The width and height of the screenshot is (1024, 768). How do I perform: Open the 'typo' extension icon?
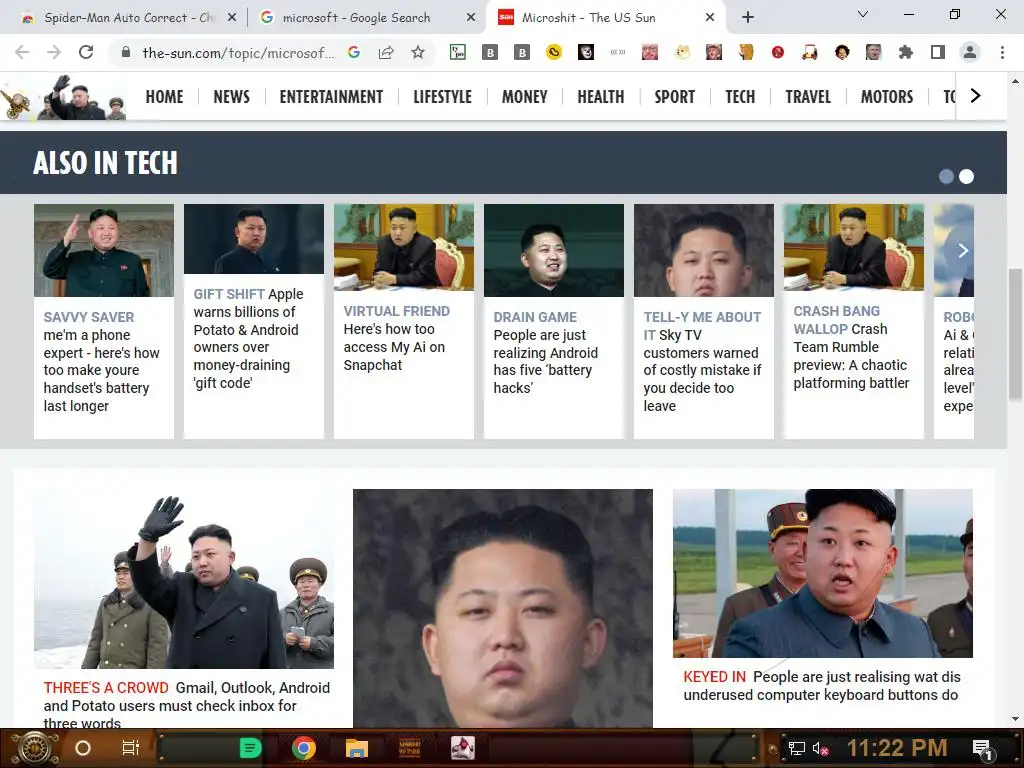[x=458, y=52]
